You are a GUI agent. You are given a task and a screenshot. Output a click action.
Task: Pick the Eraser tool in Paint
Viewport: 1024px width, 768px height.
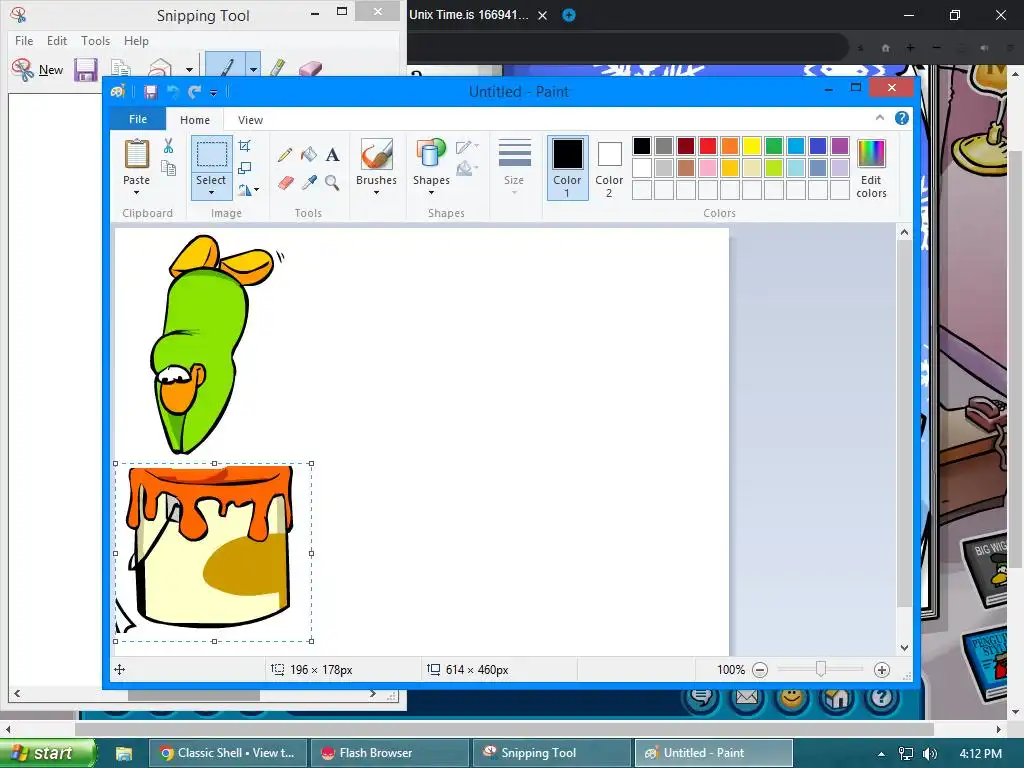285,182
